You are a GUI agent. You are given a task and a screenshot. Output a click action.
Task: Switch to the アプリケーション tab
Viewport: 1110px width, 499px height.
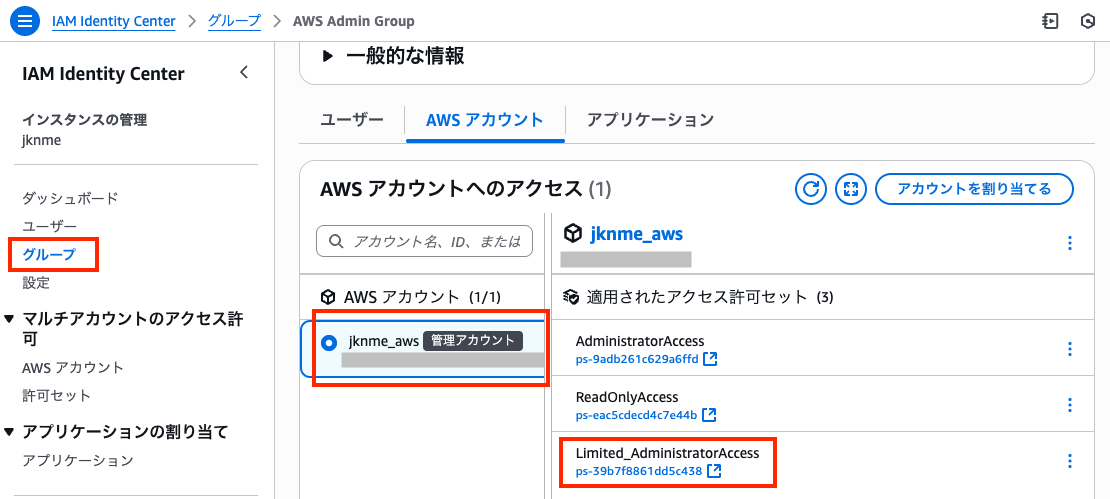tap(650, 120)
